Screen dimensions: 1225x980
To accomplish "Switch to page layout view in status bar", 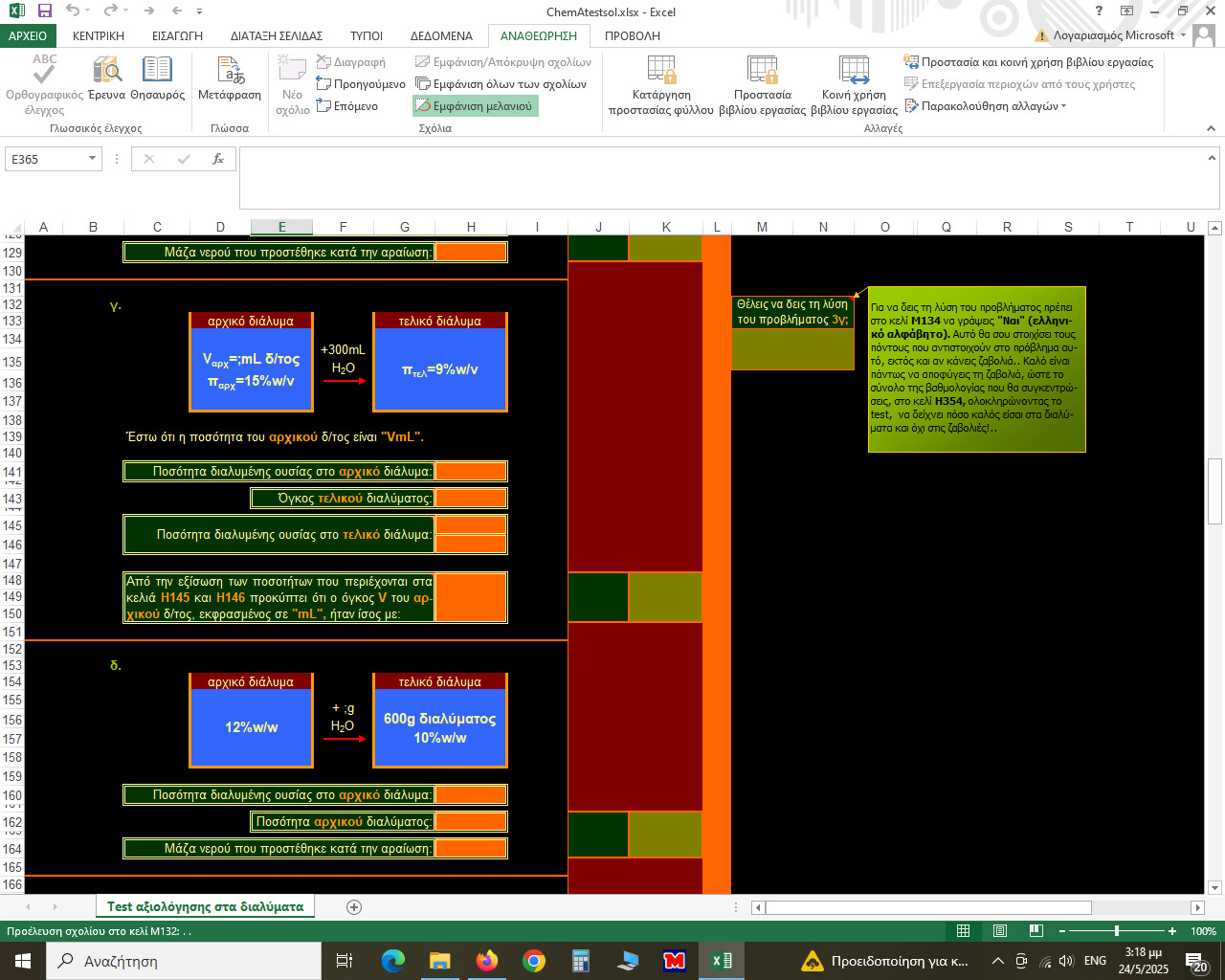I will 999,931.
